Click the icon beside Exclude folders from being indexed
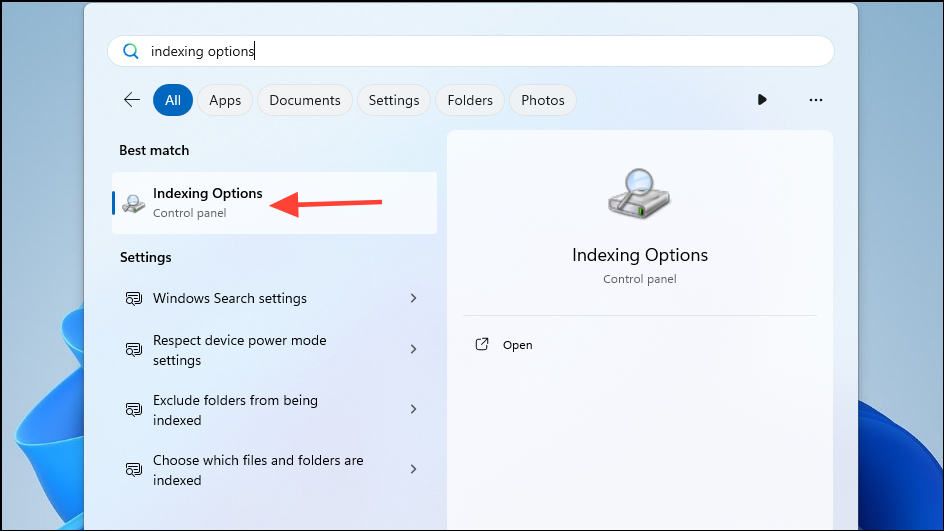944x531 pixels. tap(134, 409)
